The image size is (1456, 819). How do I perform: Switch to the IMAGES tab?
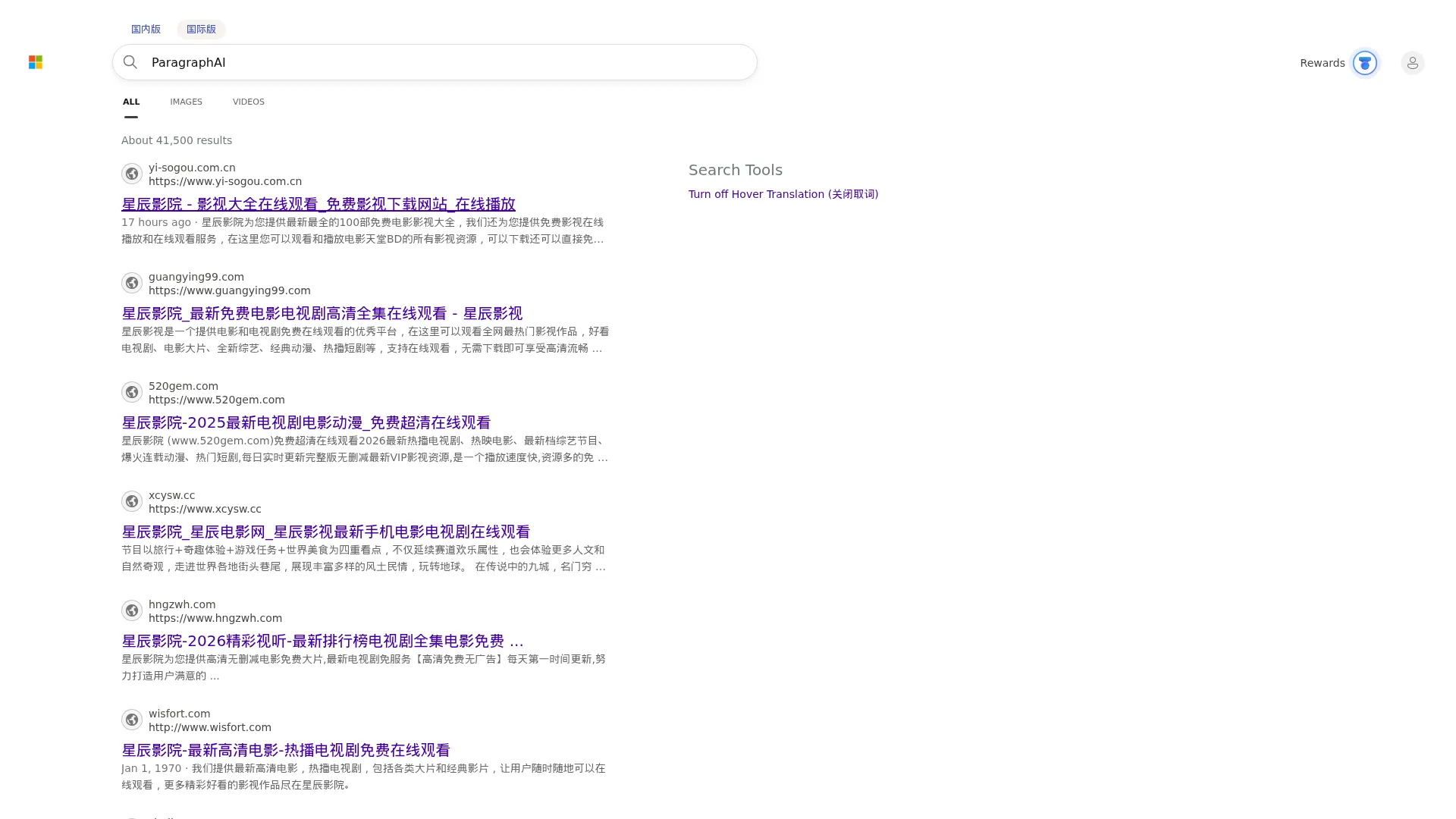(x=186, y=102)
